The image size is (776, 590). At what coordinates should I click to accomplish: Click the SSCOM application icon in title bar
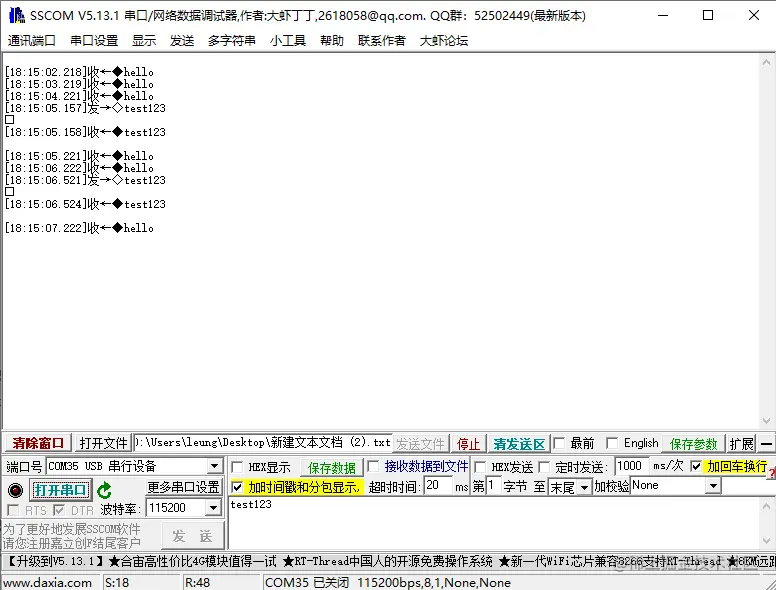(x=16, y=15)
